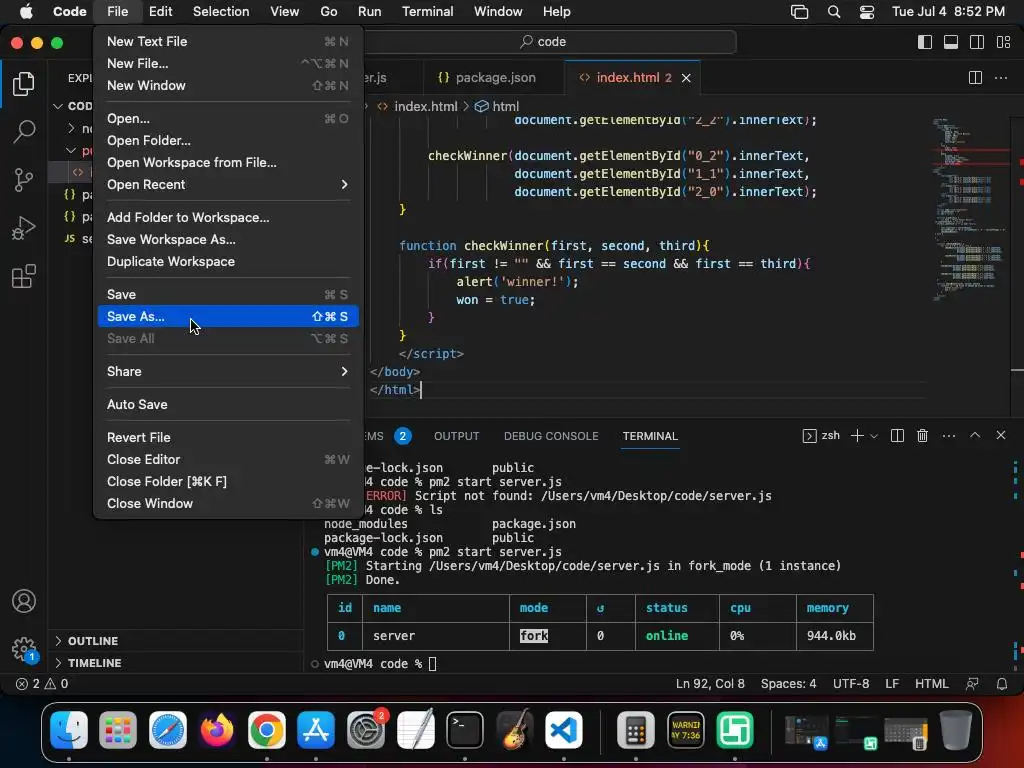Click html breadcrumb in editor
1024x768 pixels.
tap(497, 106)
